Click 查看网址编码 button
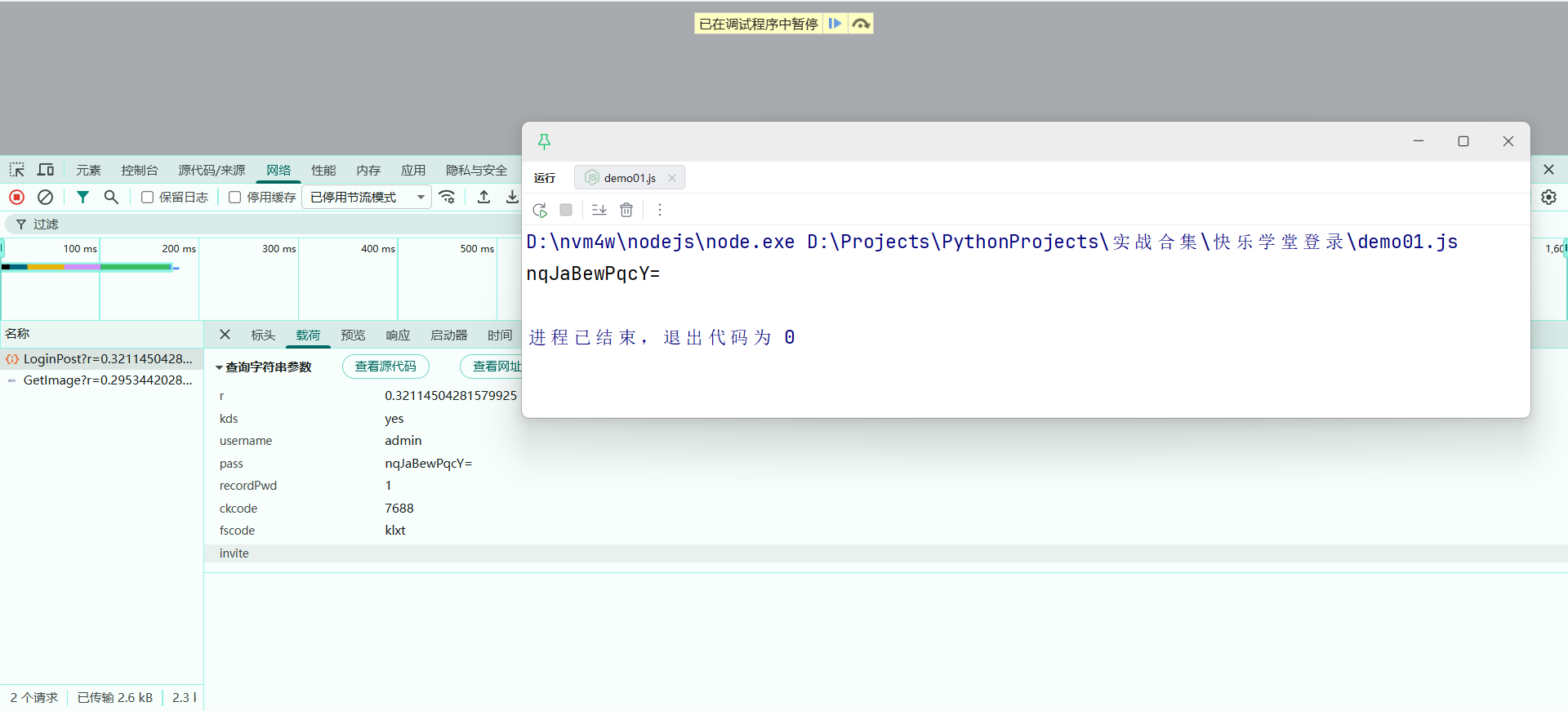Image resolution: width=1568 pixels, height=711 pixels. [492, 367]
